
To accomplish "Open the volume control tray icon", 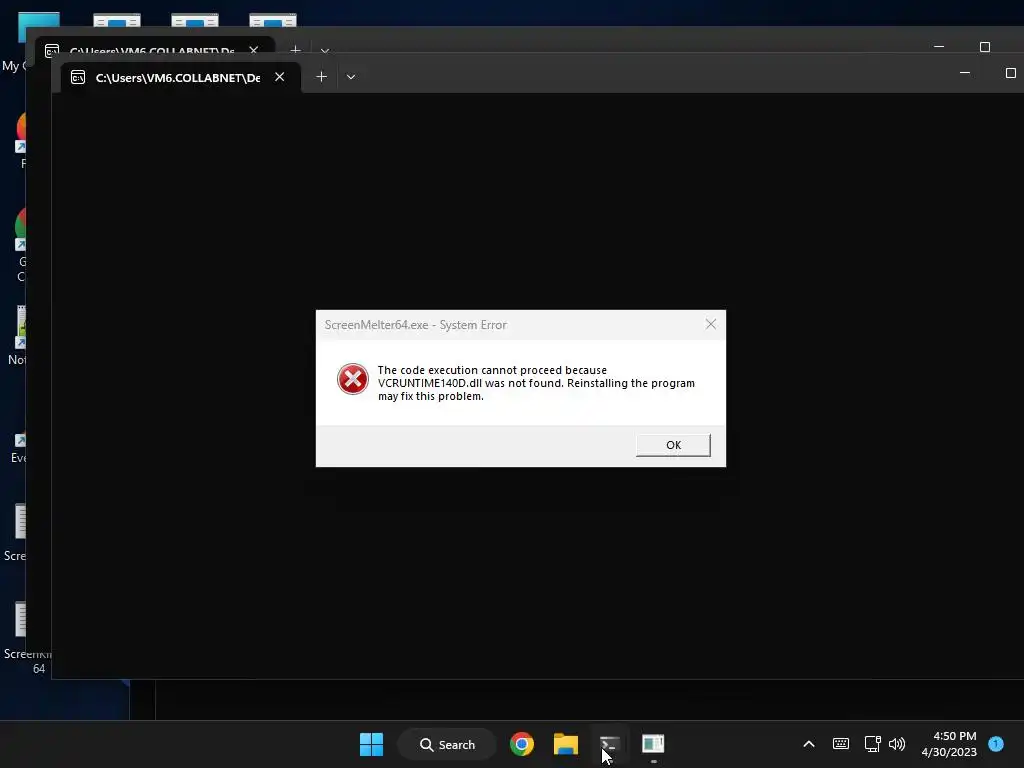I will [897, 744].
